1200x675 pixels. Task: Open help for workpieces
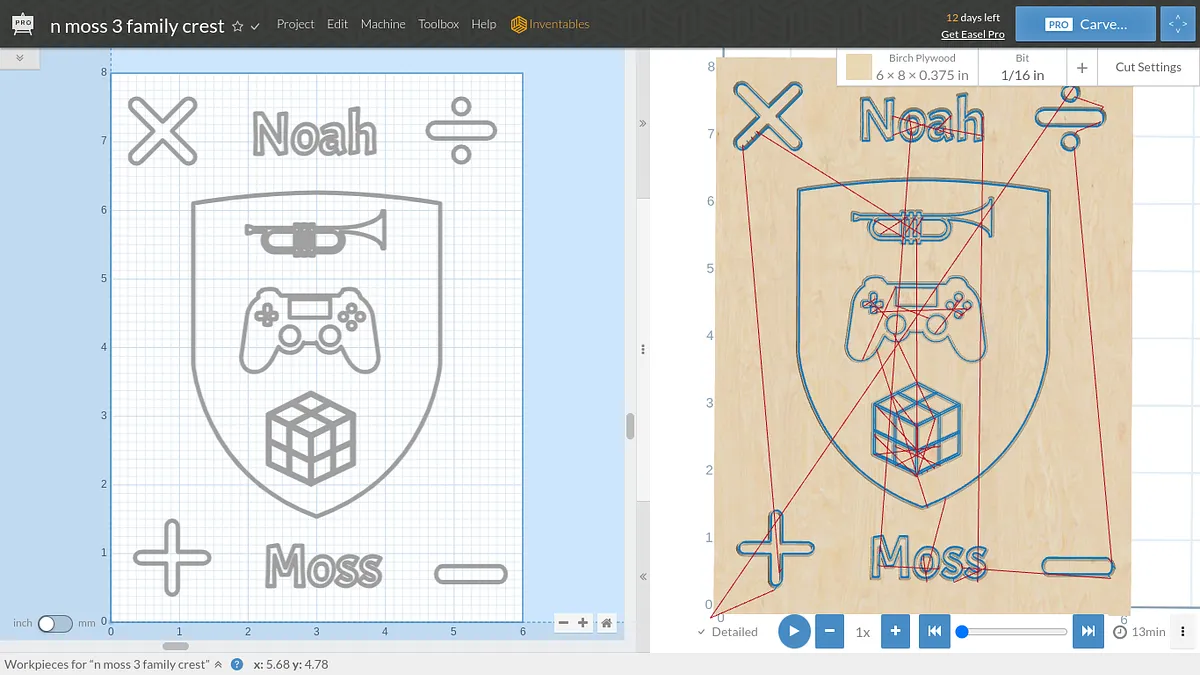(x=237, y=664)
